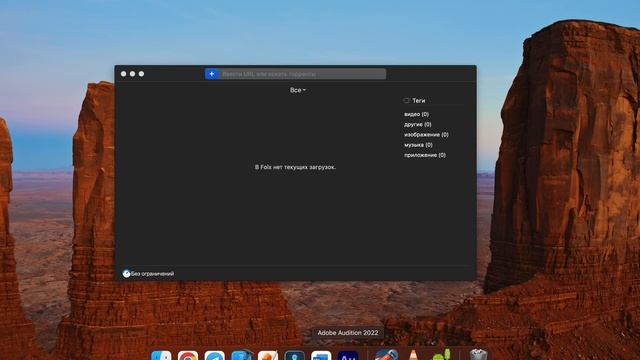Close the Folx window
The width and height of the screenshot is (640, 360).
coord(124,74)
